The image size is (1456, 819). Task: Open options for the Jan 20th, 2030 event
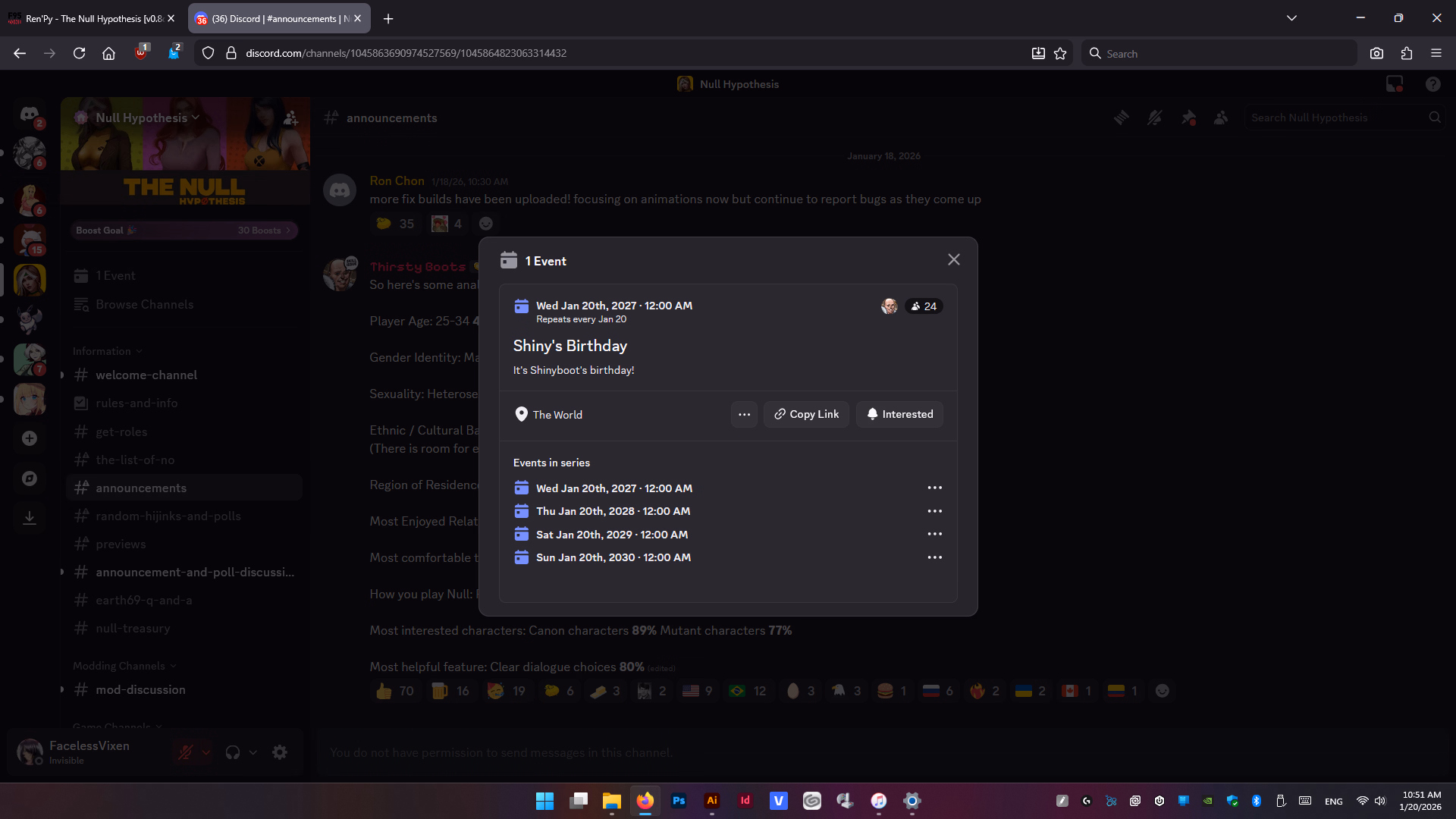point(934,557)
